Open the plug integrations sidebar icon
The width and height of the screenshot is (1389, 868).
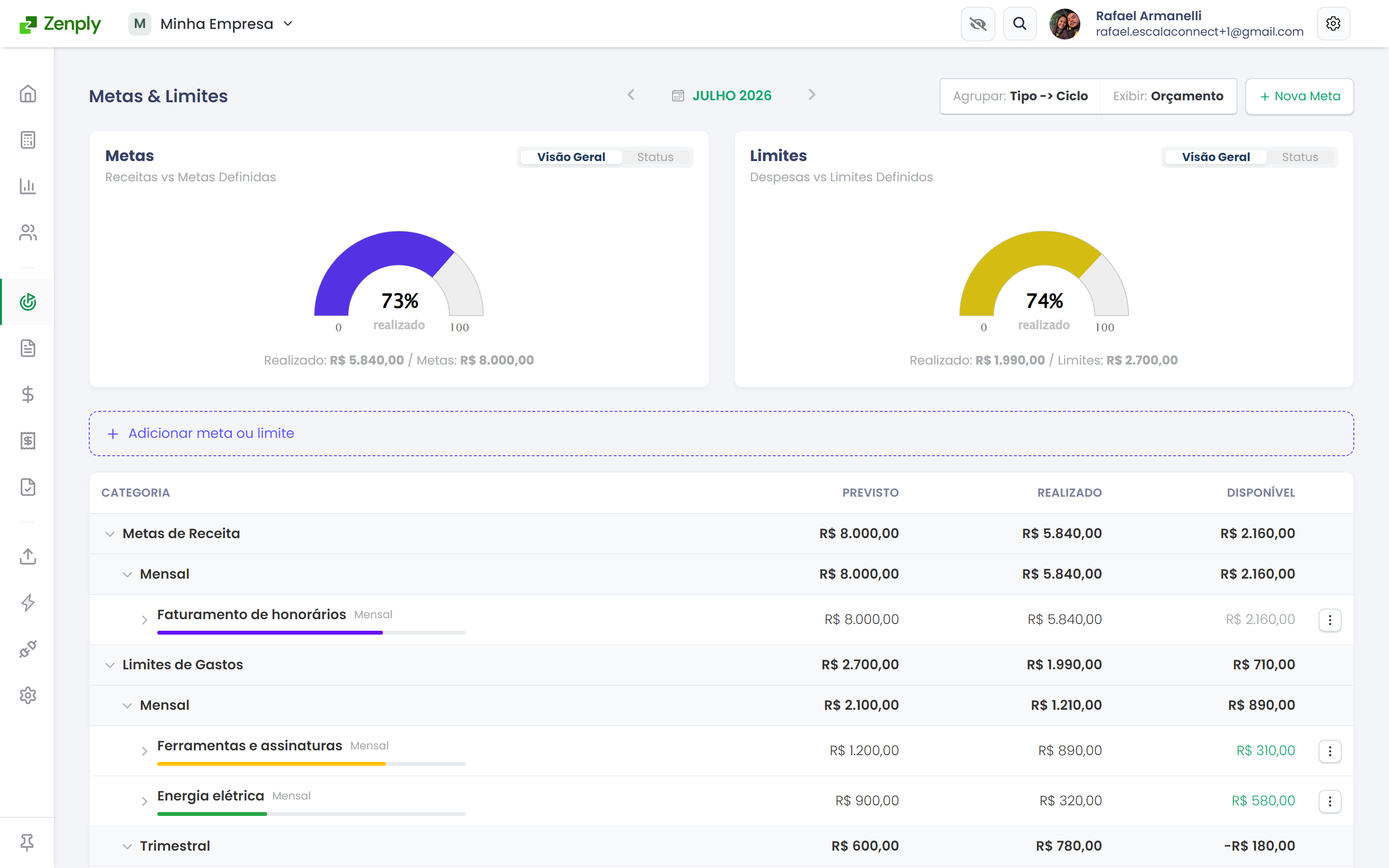pyautogui.click(x=27, y=649)
